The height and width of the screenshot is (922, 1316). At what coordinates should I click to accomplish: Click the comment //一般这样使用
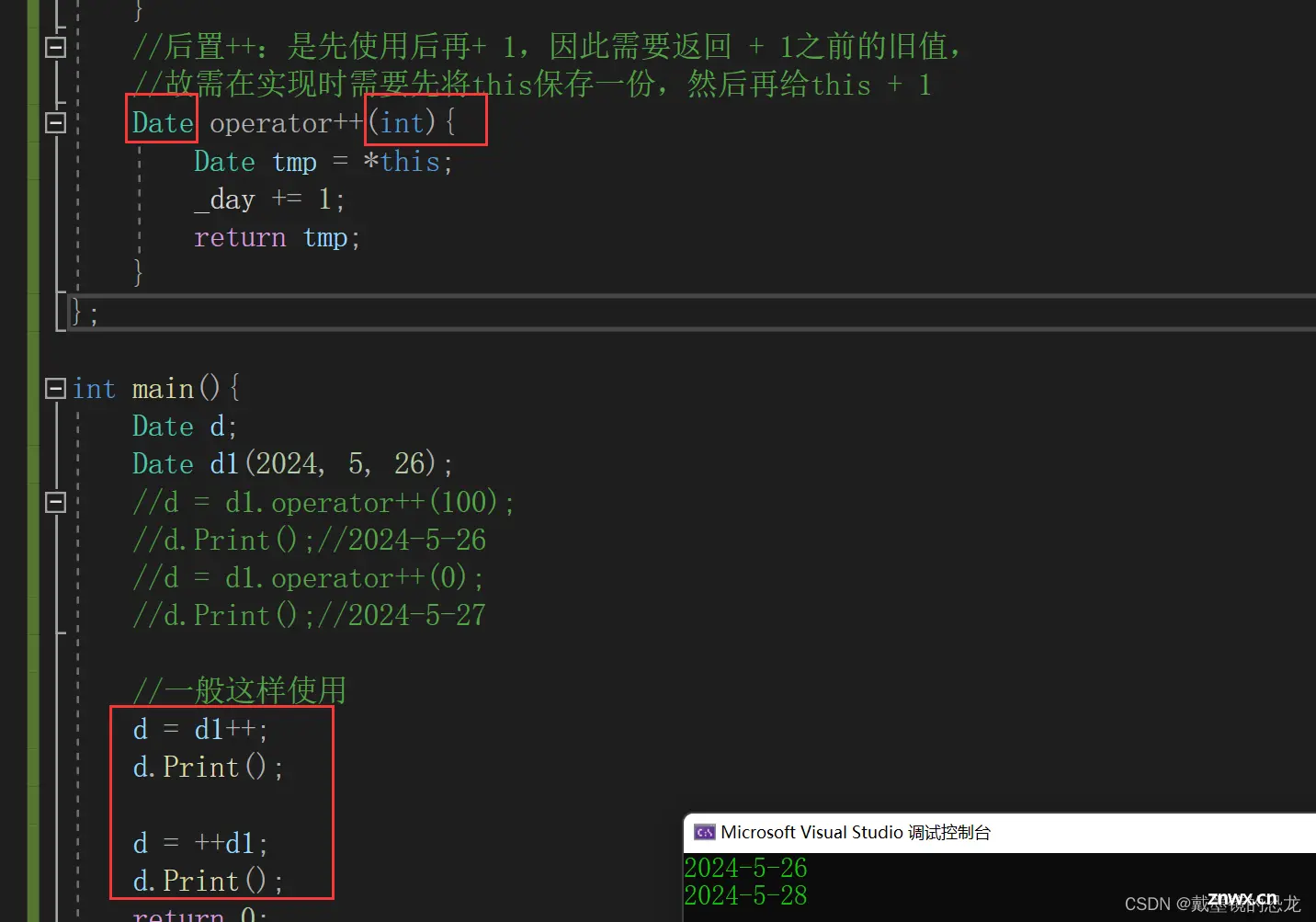coord(239,689)
